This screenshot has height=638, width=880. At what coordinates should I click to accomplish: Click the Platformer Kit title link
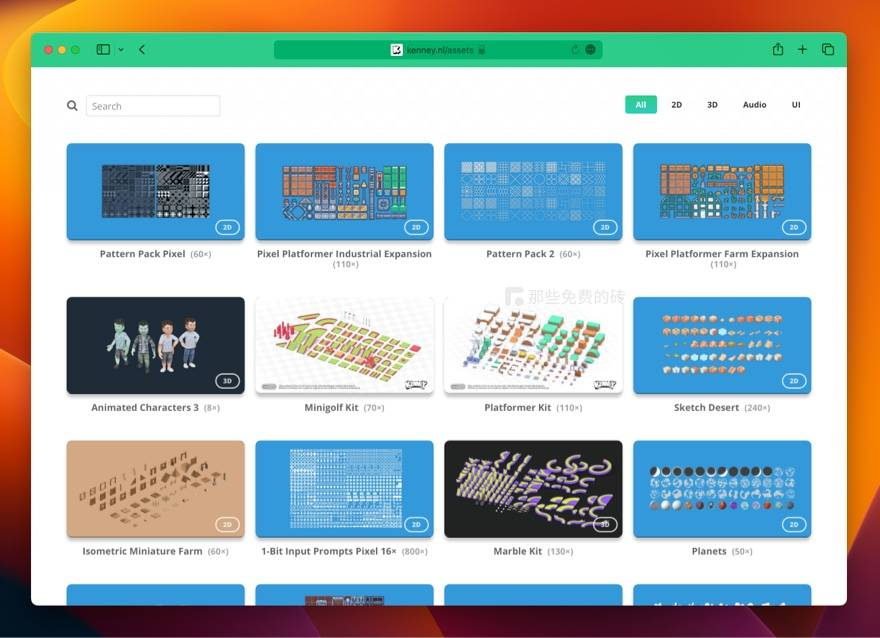(517, 407)
